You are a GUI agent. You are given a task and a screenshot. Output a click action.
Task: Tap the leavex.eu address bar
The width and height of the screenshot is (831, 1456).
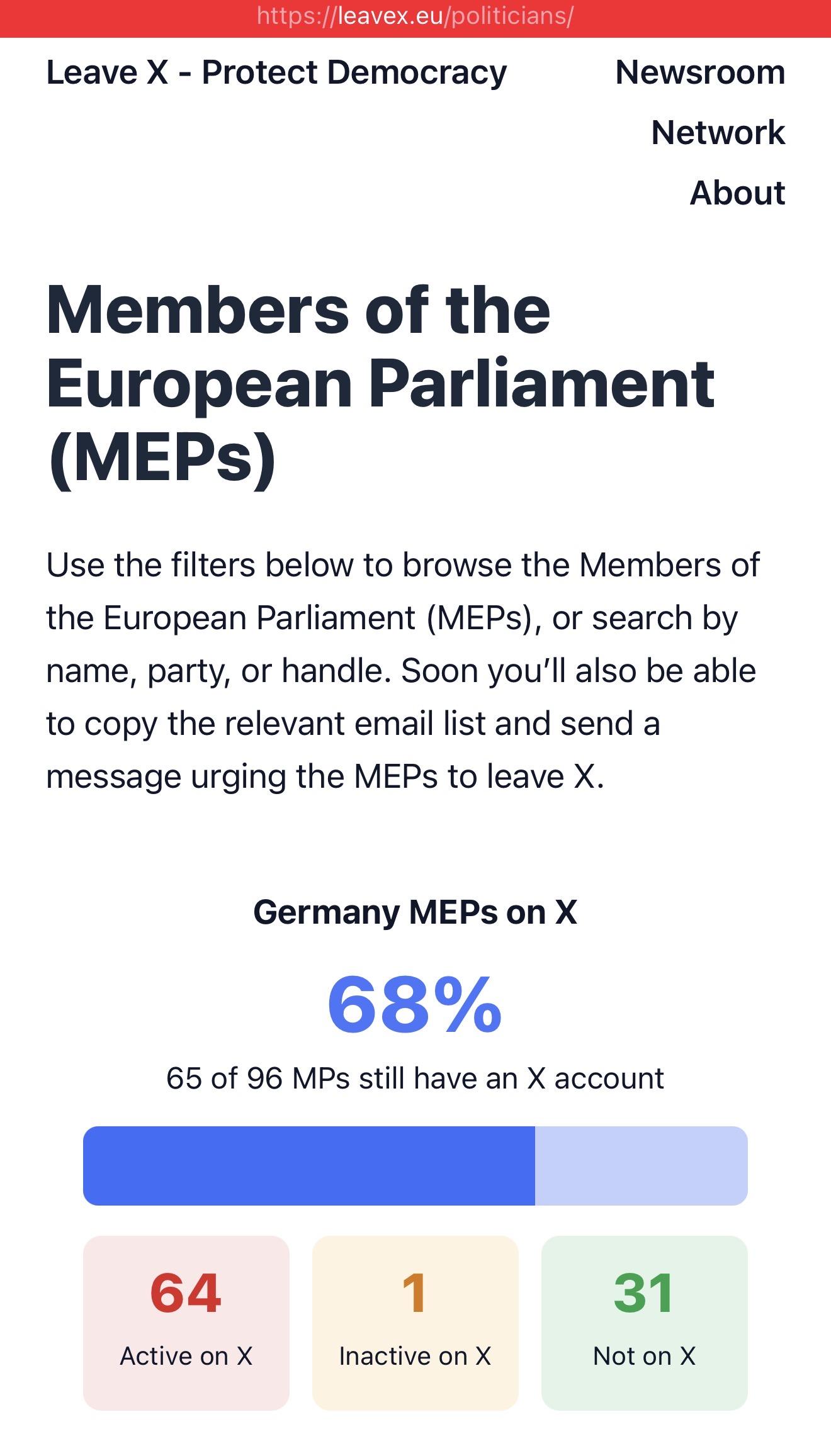click(x=415, y=16)
